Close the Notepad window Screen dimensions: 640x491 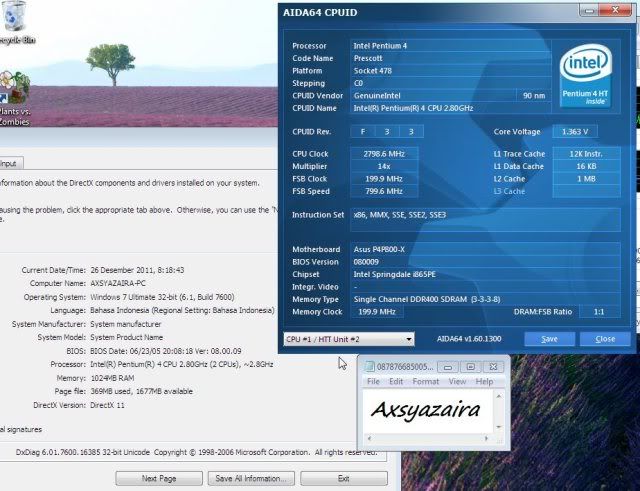click(x=493, y=367)
